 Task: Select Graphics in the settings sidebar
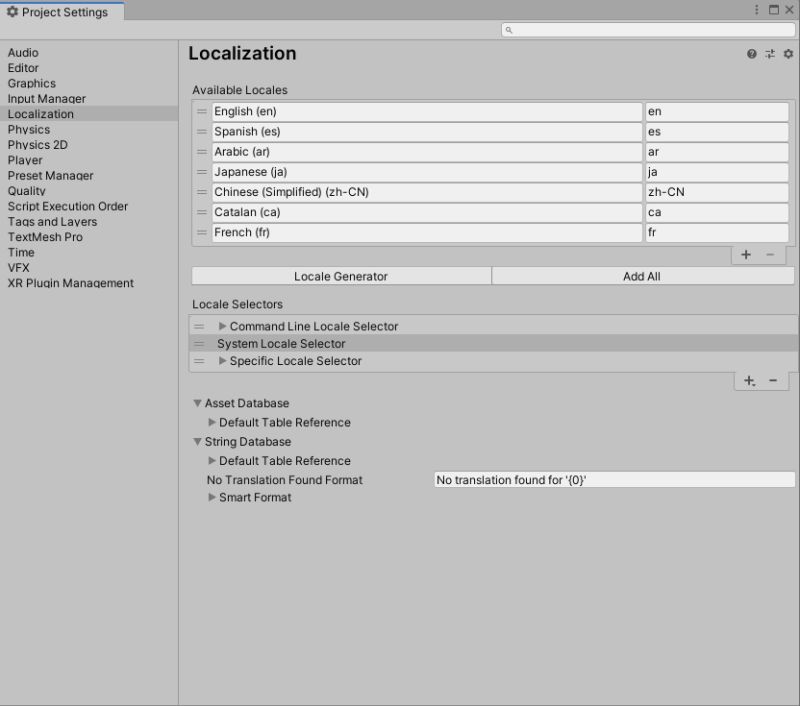[x=31, y=83]
